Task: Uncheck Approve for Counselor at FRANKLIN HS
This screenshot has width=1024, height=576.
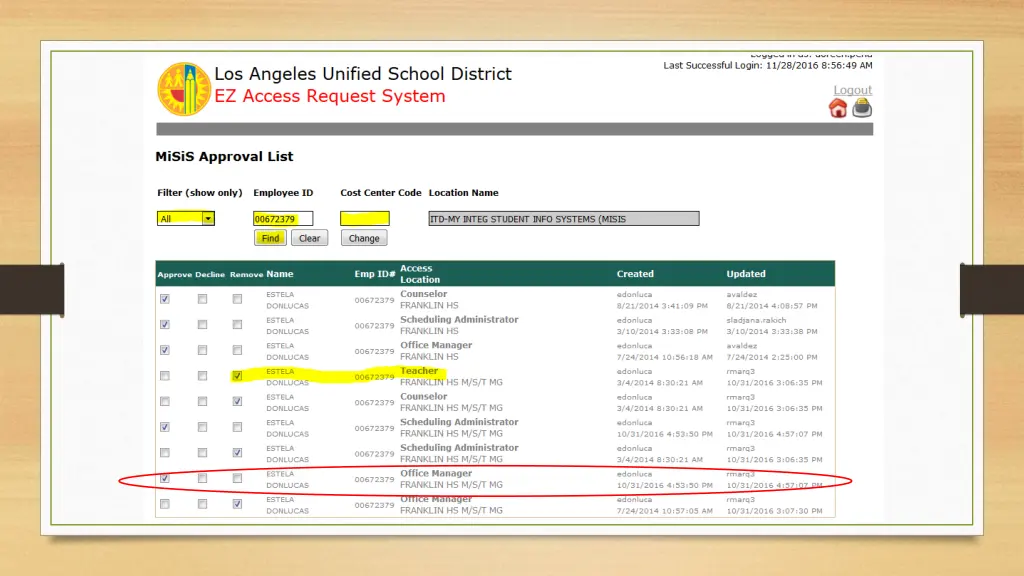Action: point(165,299)
